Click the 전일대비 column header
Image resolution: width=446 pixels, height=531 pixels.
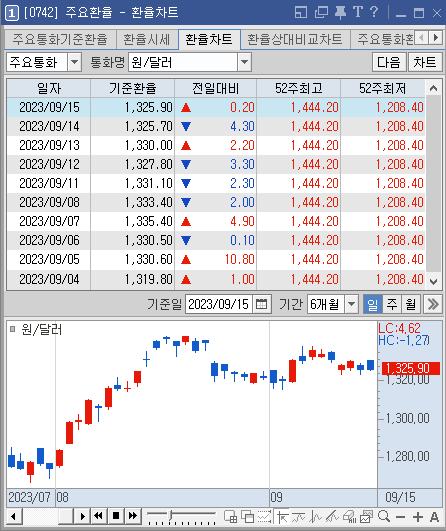(215, 89)
